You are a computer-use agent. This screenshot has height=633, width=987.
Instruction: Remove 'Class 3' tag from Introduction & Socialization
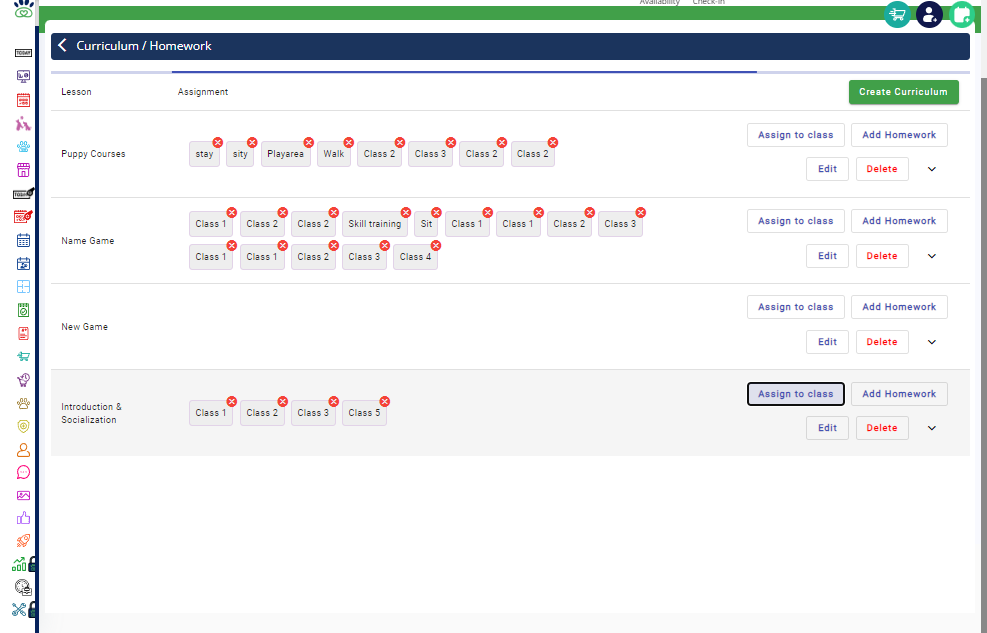334,401
